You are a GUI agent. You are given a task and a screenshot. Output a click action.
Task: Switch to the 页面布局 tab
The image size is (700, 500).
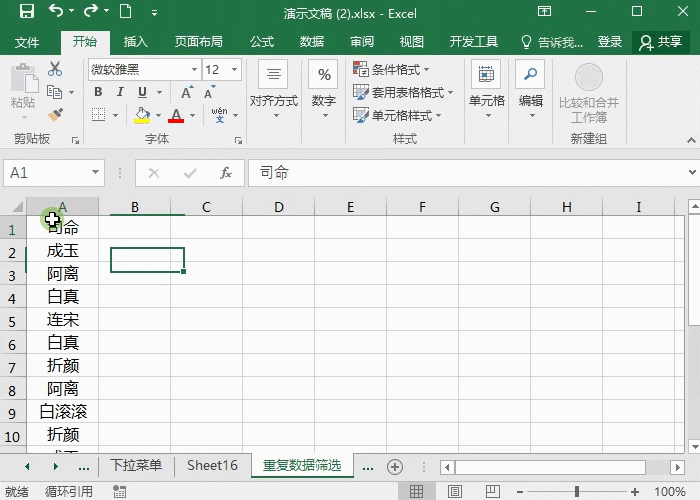199,42
